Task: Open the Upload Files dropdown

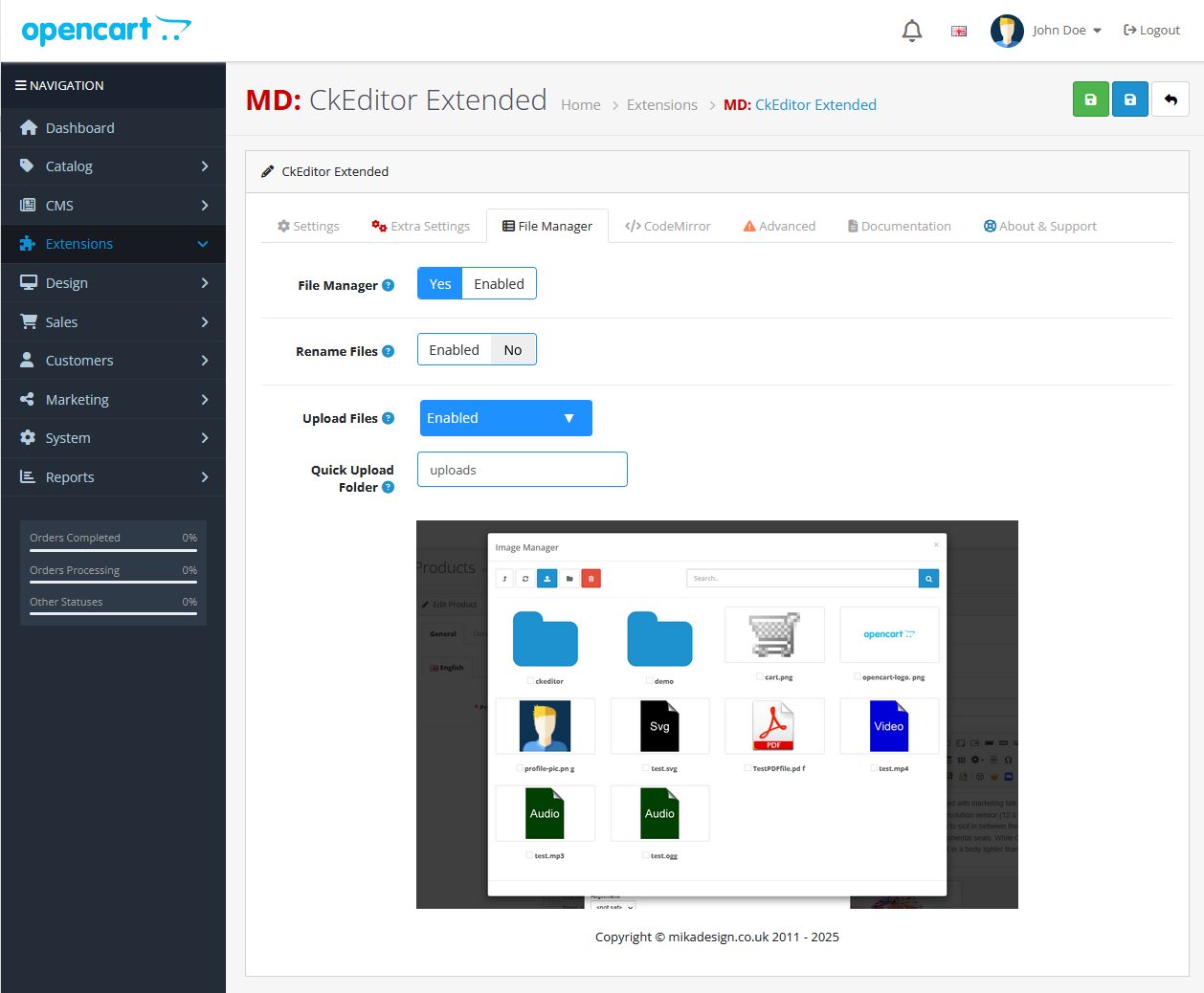Action: point(506,418)
